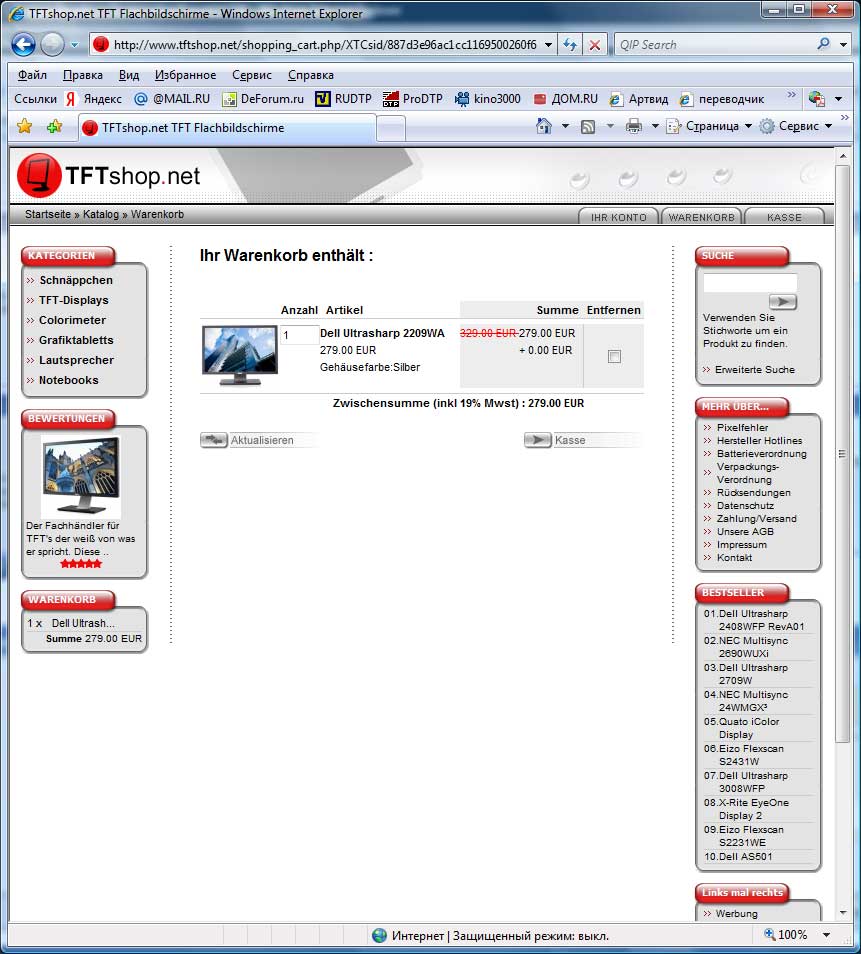Switch to the IHR KONTO tab
This screenshot has height=954, width=861.
[x=618, y=217]
